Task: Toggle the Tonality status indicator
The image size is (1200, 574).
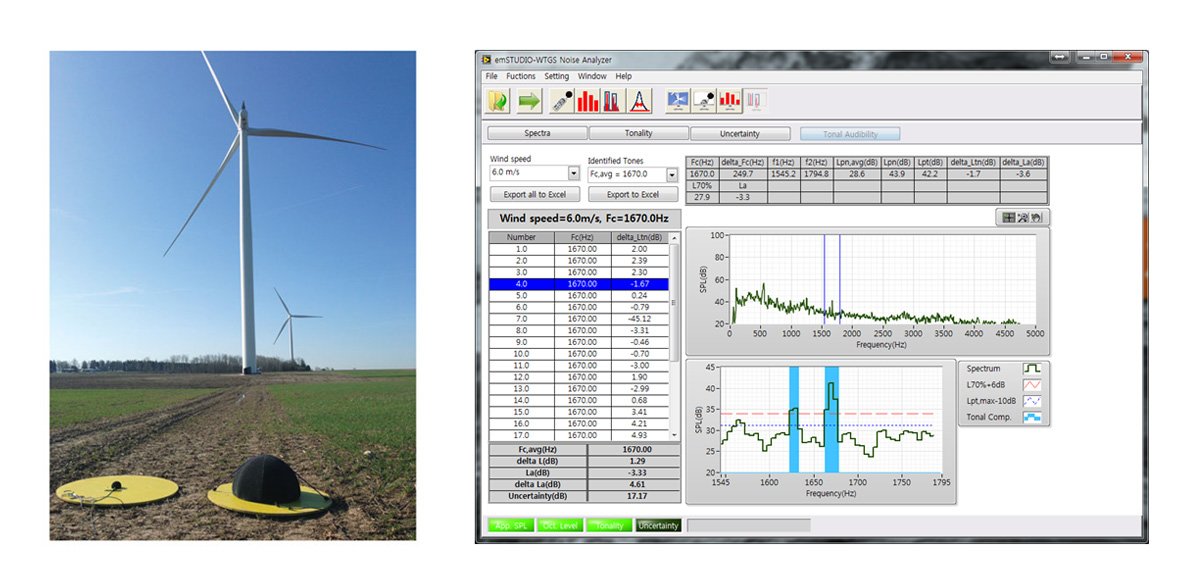Action: 608,525
